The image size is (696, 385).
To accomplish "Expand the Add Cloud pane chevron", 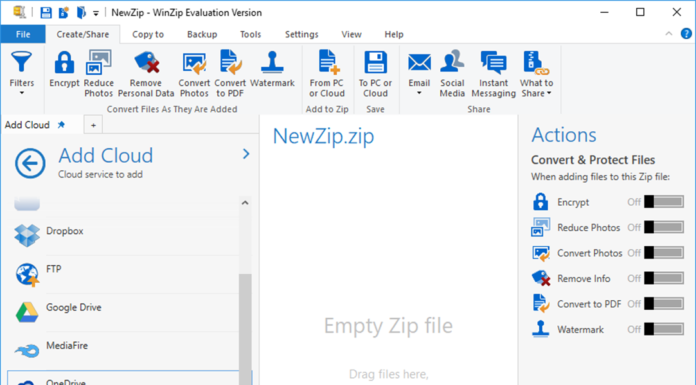I will [x=246, y=154].
